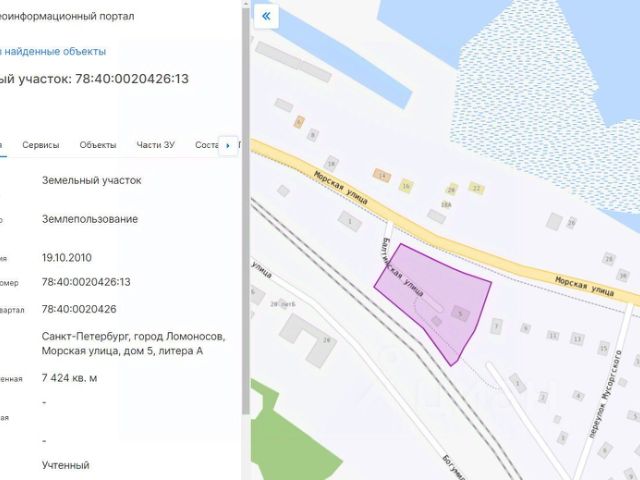The height and width of the screenshot is (480, 640).
Task: Collapse the side panel with double-chevron icon
Action: [266, 16]
